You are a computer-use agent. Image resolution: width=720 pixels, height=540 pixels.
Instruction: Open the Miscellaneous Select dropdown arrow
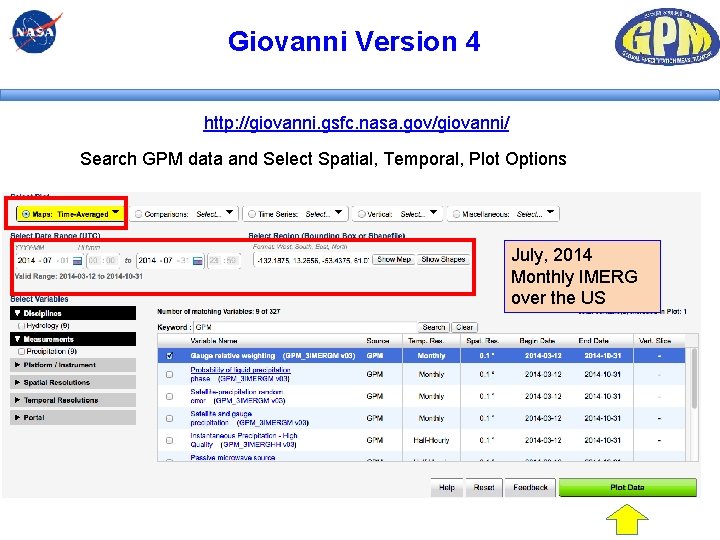[x=550, y=213]
